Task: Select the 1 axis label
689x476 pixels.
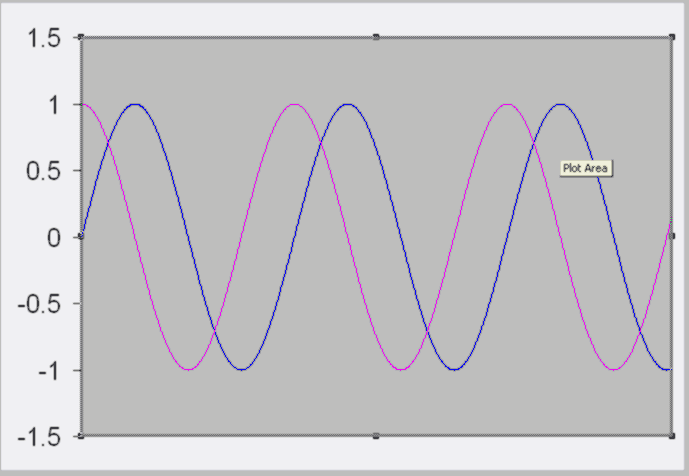Action: pyautogui.click(x=54, y=105)
